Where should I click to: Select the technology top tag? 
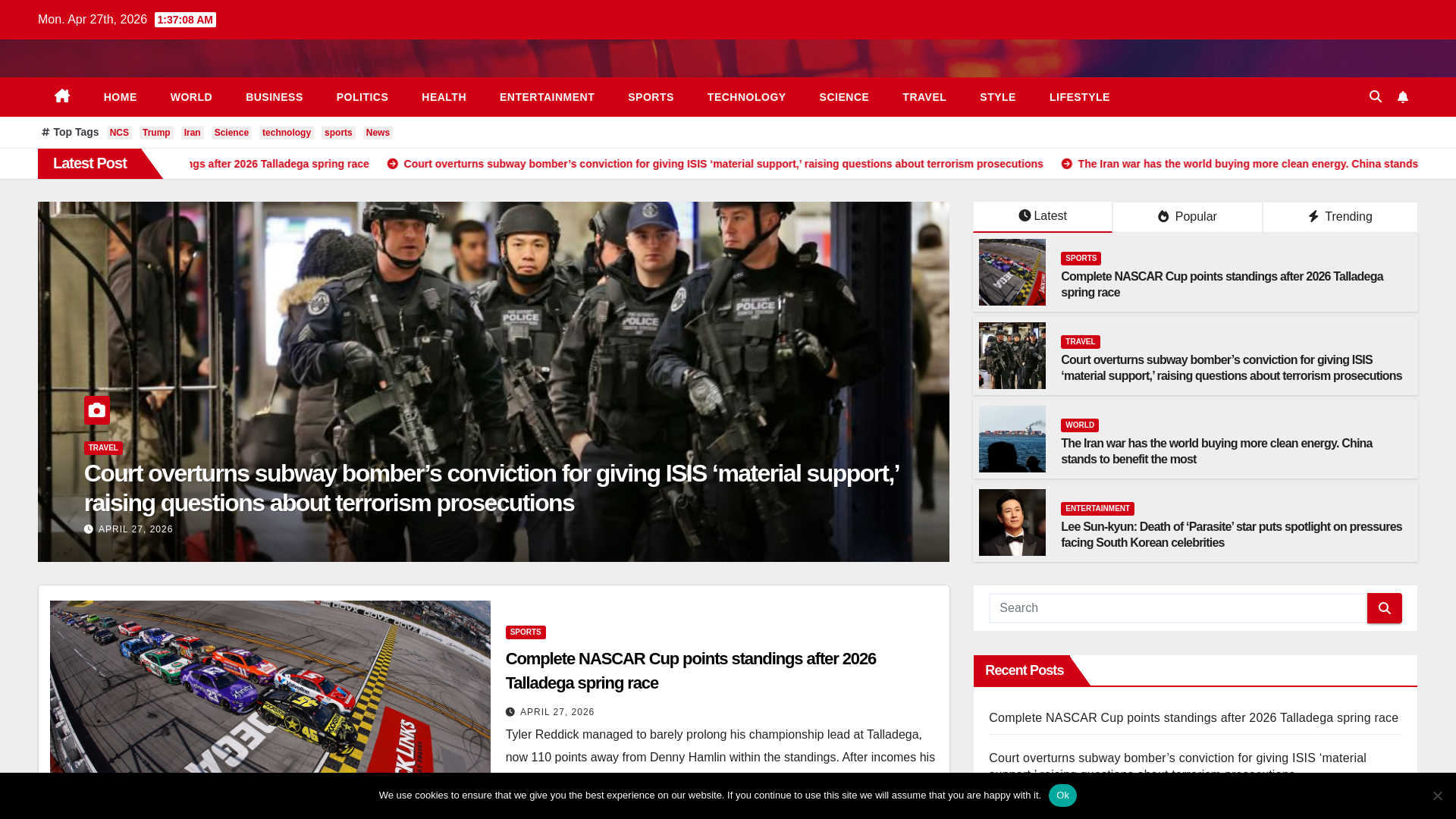coord(287,133)
